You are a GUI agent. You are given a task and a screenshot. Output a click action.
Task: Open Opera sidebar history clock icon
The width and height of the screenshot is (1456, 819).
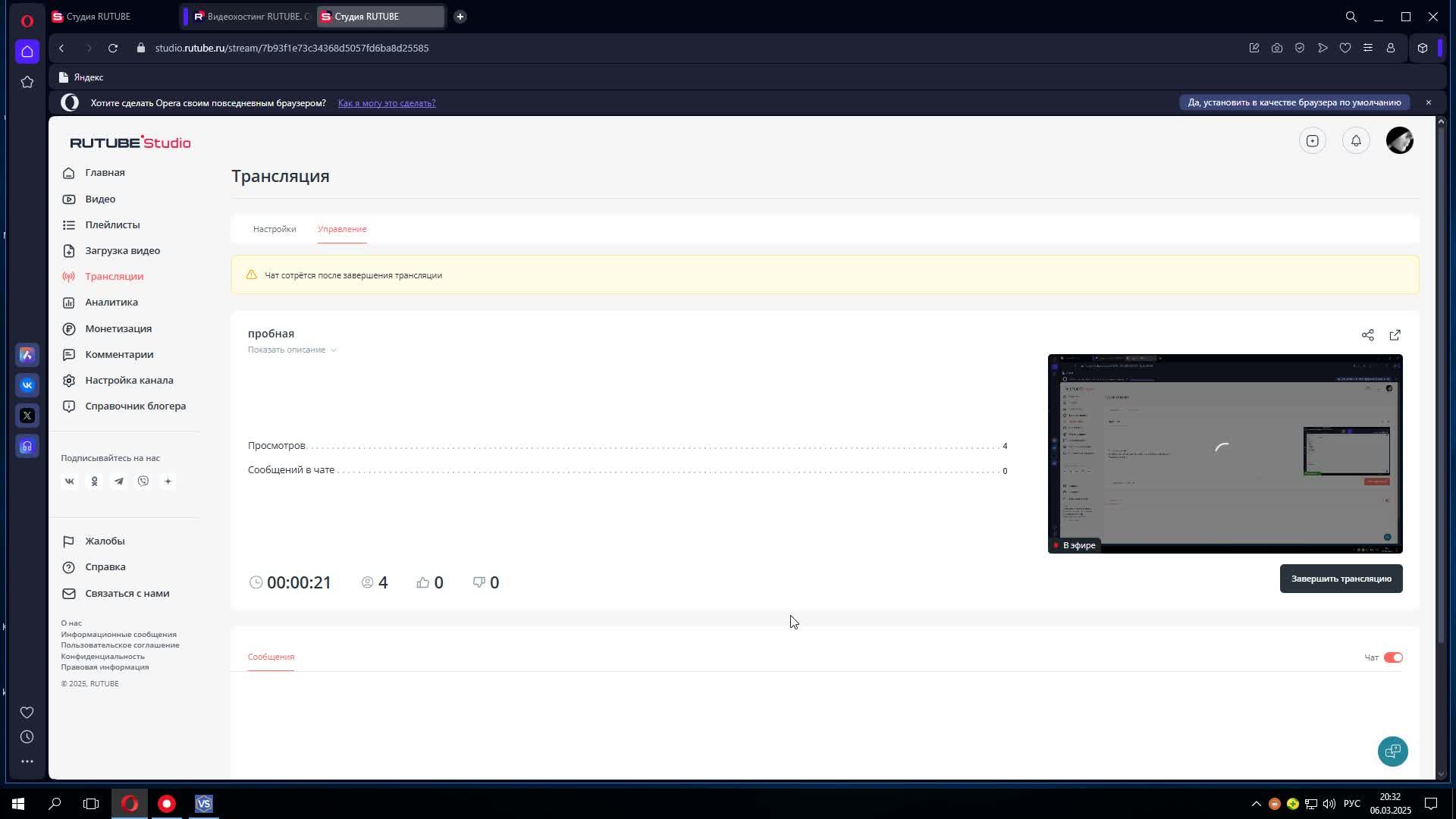click(x=27, y=737)
